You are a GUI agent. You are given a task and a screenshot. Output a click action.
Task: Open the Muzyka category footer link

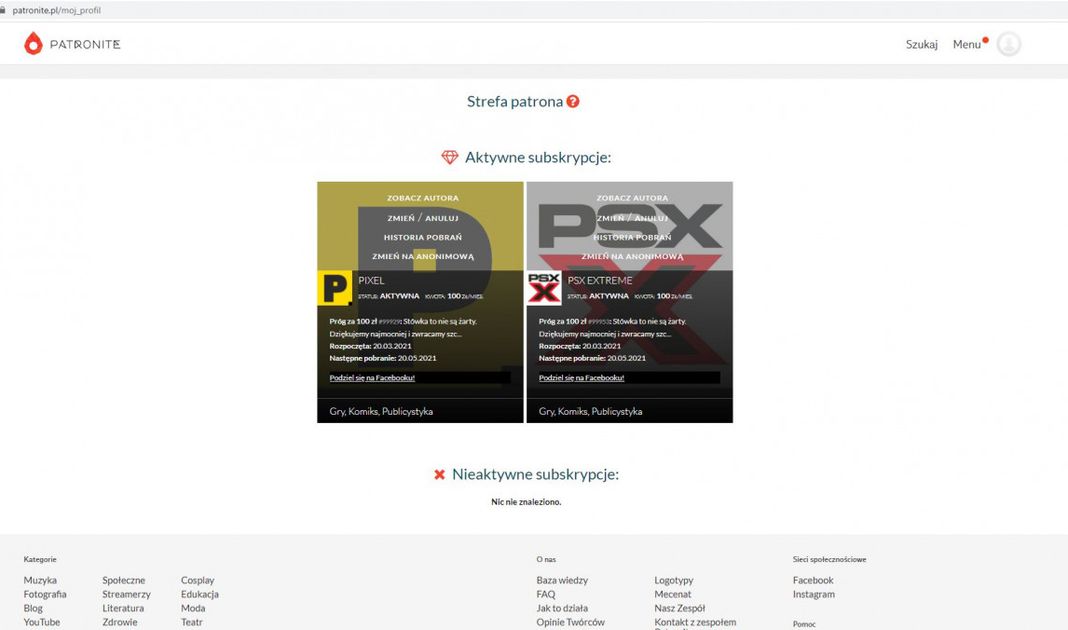tap(40, 580)
